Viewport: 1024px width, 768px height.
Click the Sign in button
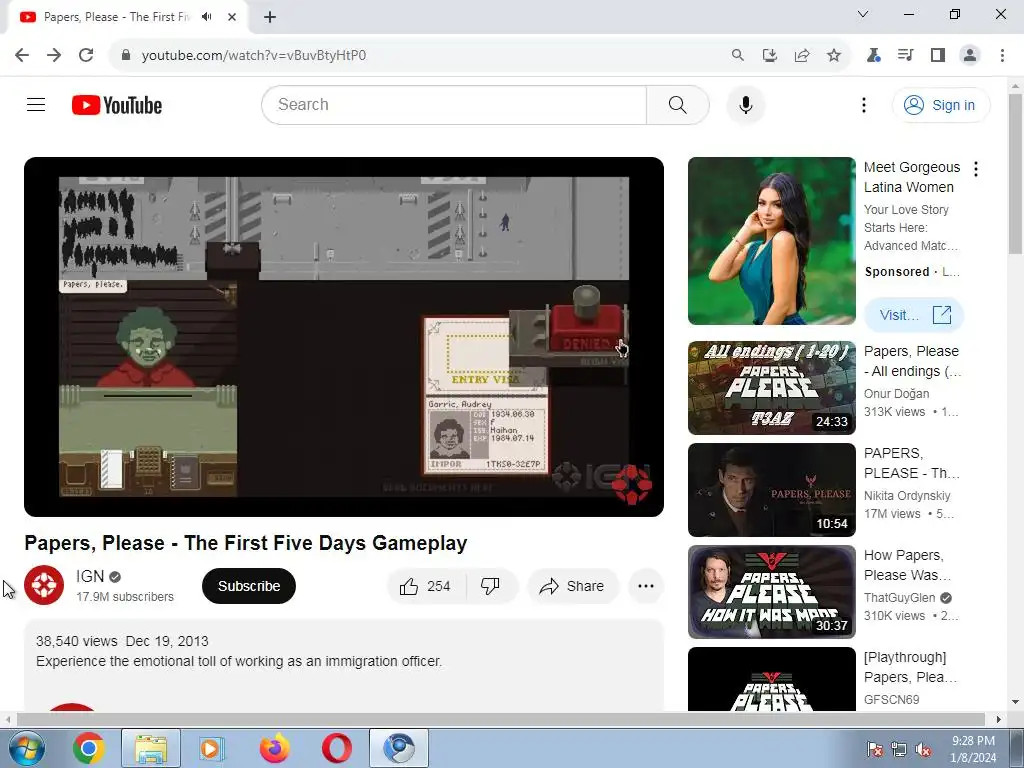[x=940, y=105]
